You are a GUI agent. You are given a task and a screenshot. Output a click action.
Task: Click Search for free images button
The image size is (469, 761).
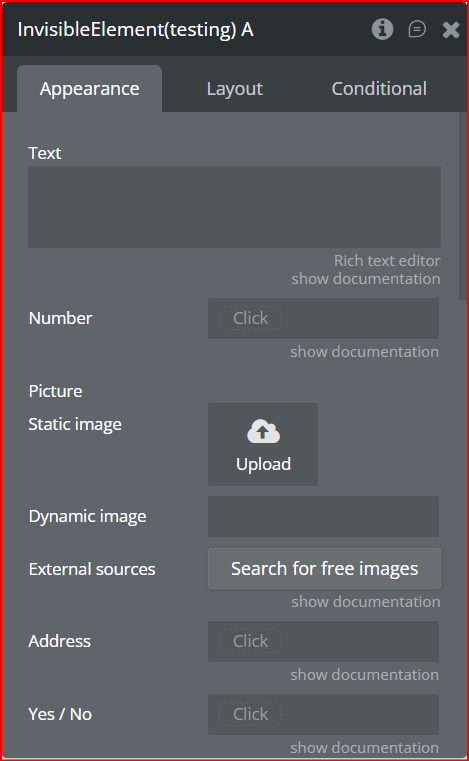click(324, 569)
